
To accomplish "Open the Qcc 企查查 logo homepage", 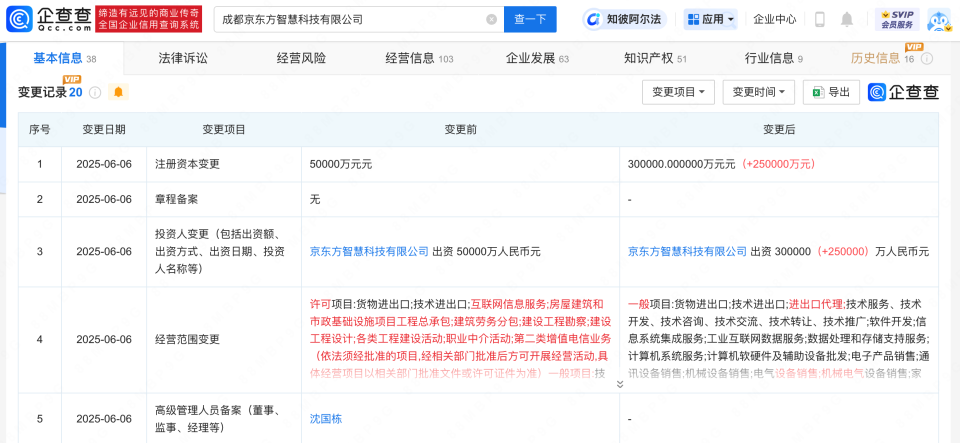I will tap(49, 20).
